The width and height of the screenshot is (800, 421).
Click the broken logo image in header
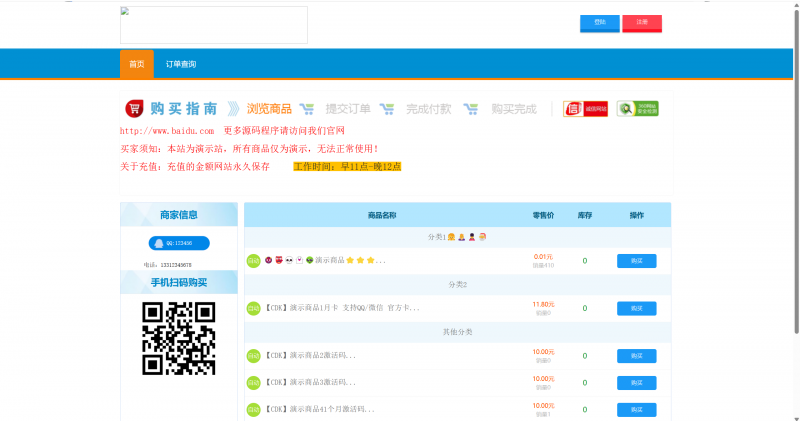tap(213, 25)
